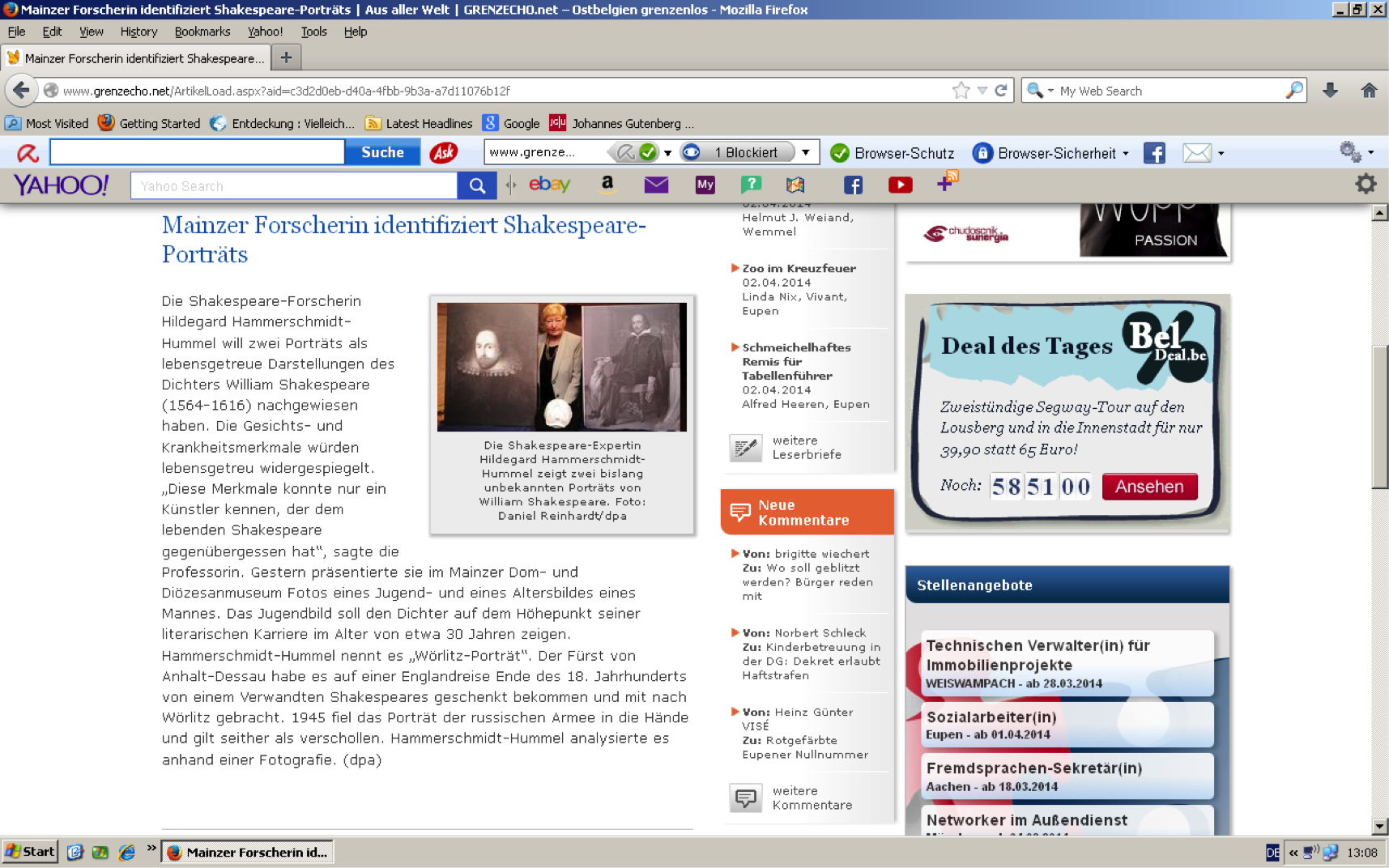Open the Google bookmark

tap(511, 123)
